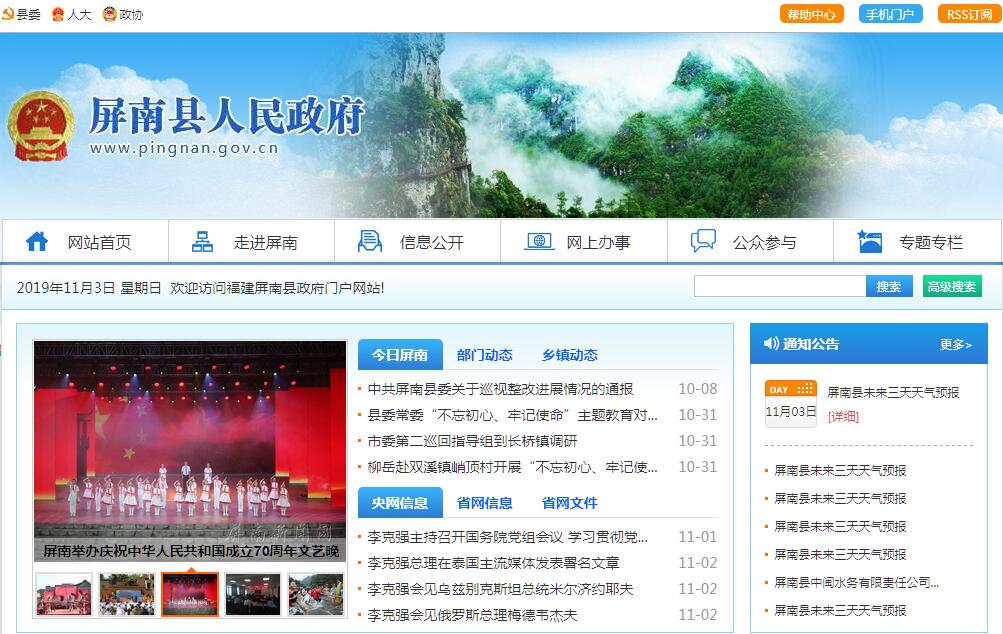
Task: Focus the site search text field
Action: [780, 287]
